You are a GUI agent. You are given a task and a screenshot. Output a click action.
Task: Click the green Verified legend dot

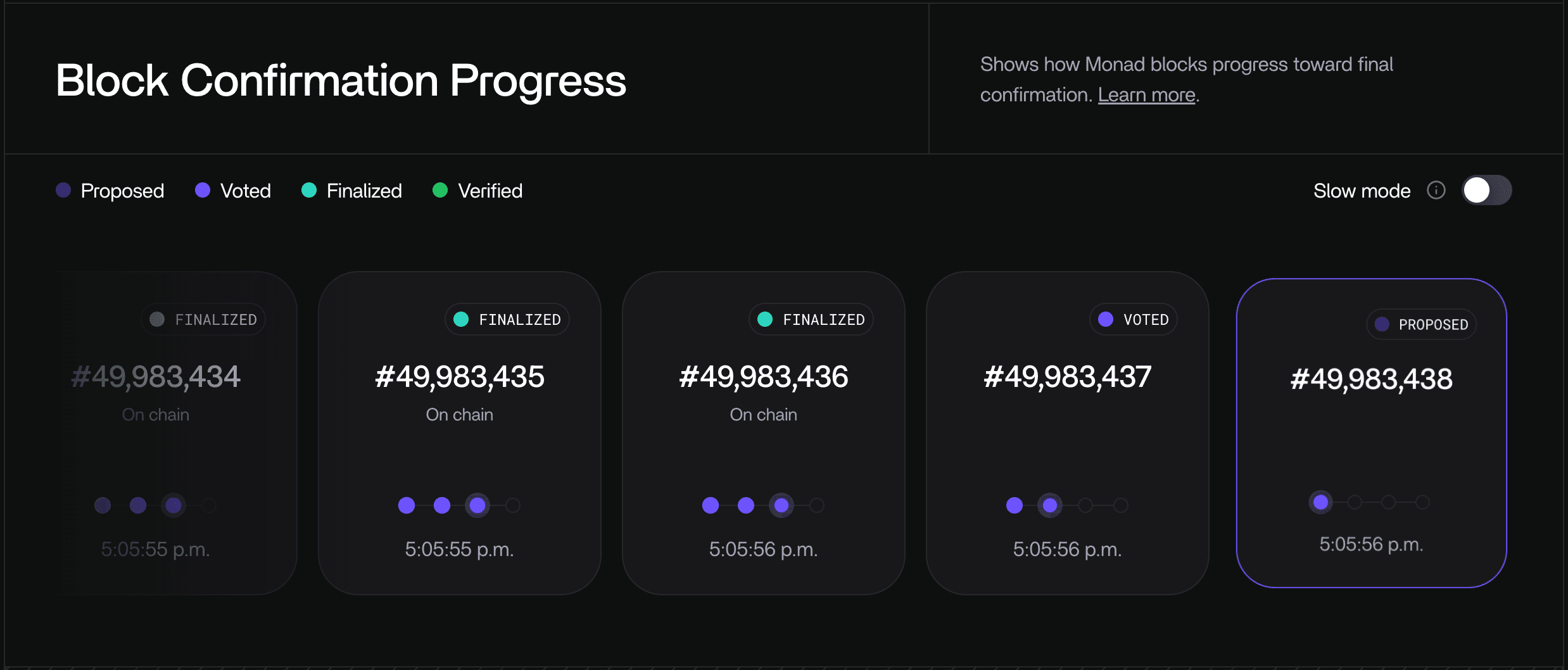point(440,190)
